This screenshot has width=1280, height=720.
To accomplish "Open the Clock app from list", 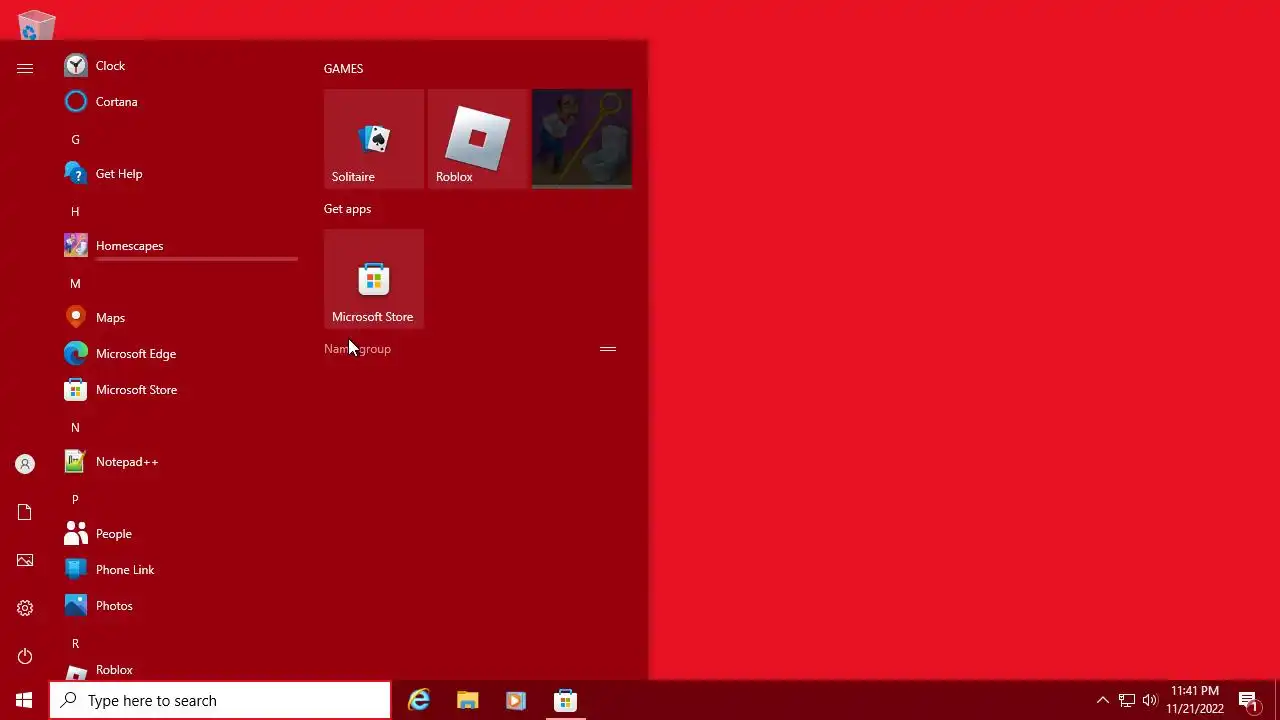I will pyautogui.click(x=180, y=66).
